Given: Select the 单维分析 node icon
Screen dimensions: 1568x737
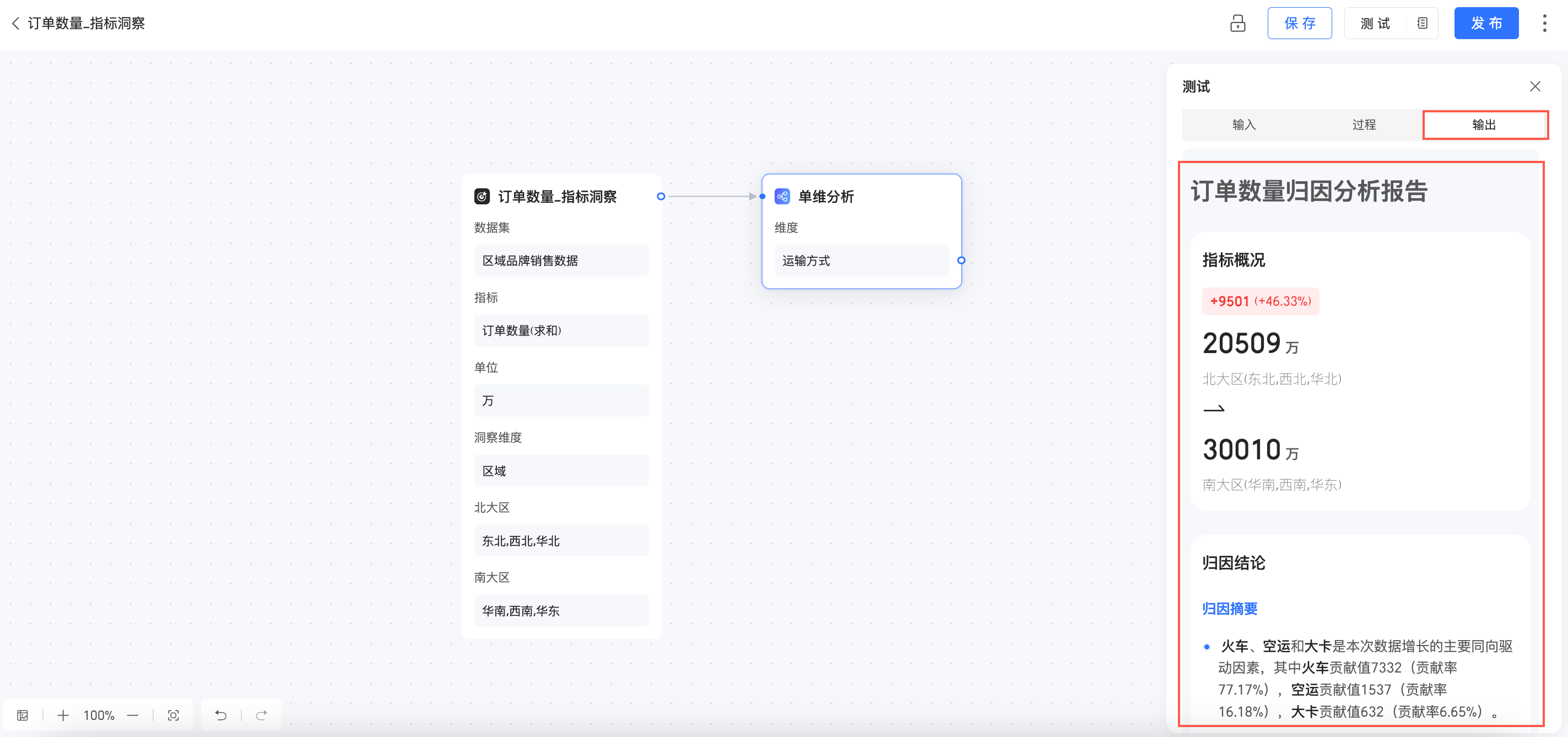Looking at the screenshot, I should tap(782, 196).
